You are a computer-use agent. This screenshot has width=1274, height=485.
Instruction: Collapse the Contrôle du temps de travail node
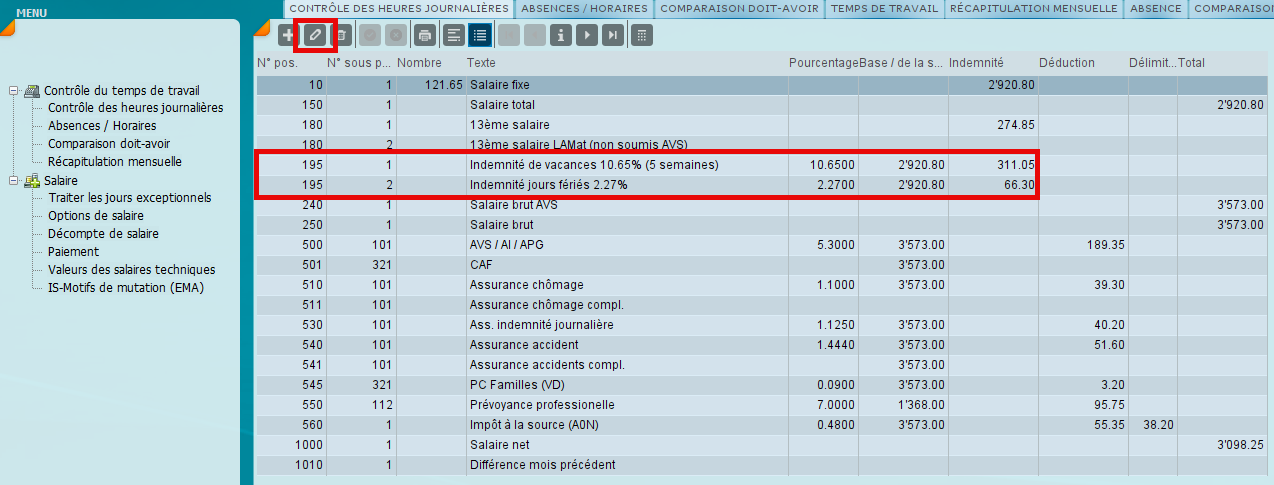tap(14, 90)
